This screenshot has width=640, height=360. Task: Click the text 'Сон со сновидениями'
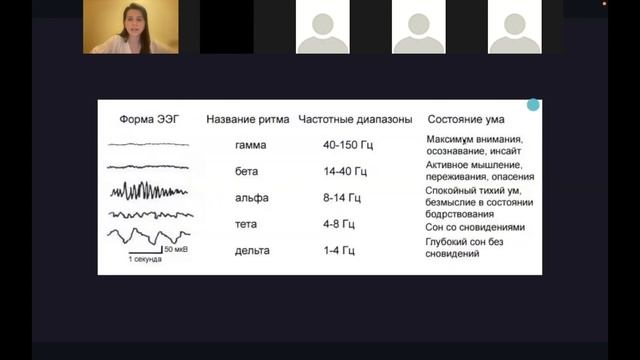pos(475,227)
